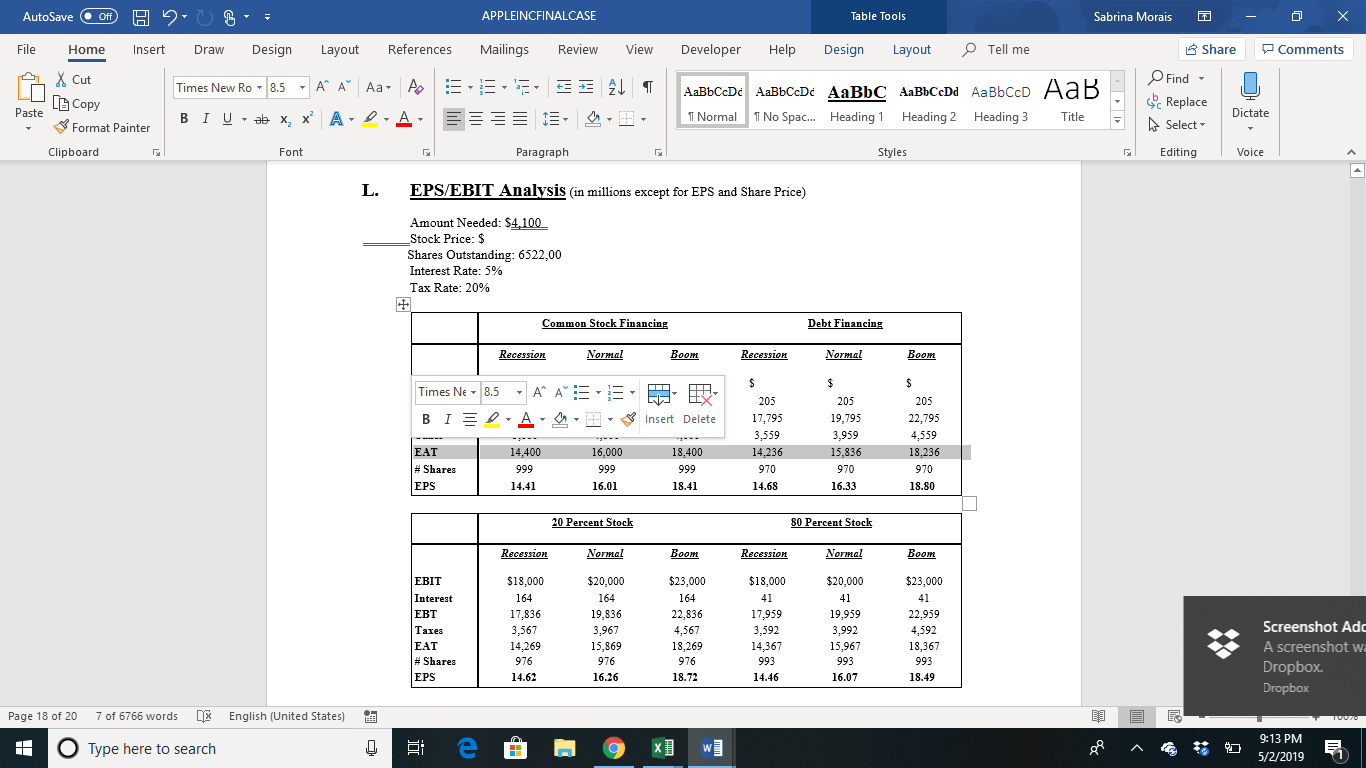This screenshot has height=768, width=1366.
Task: Expand the Styles gallery
Action: (1117, 122)
